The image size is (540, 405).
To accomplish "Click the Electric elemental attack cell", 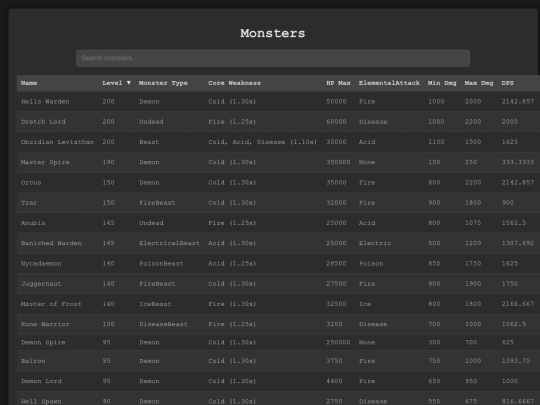I will 375,243.
